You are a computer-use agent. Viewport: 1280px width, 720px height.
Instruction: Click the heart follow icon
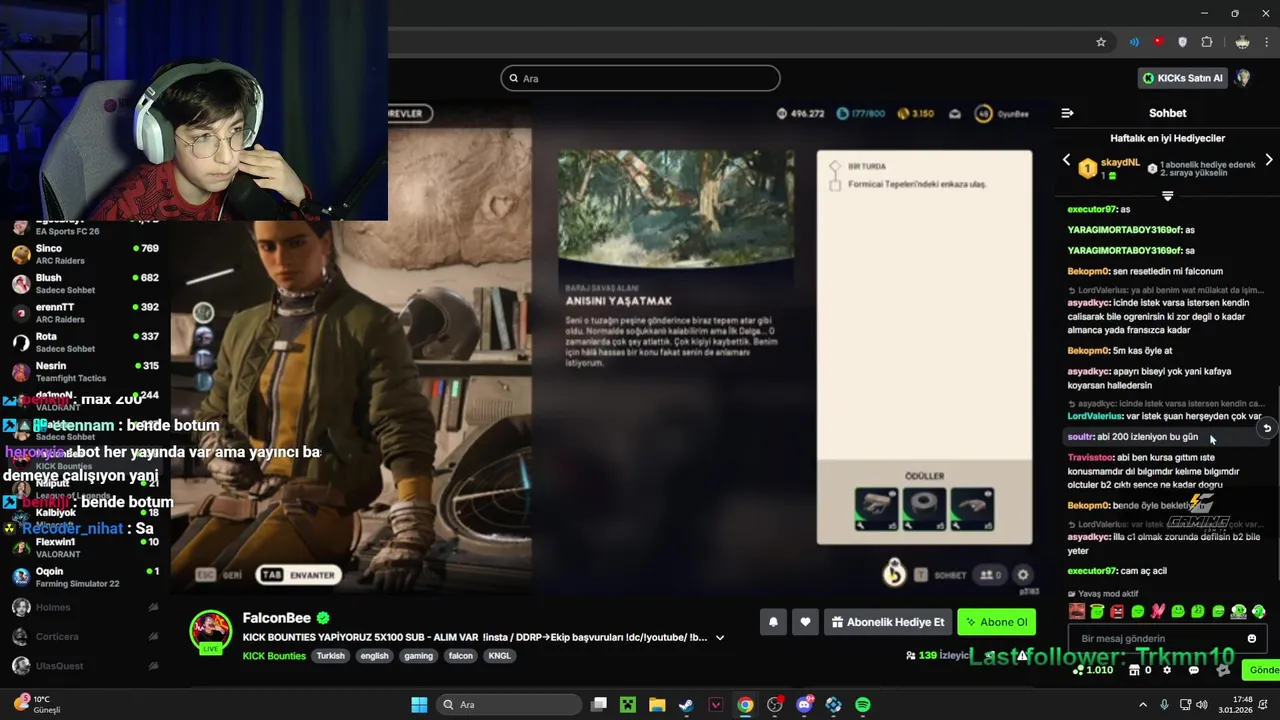(805, 622)
